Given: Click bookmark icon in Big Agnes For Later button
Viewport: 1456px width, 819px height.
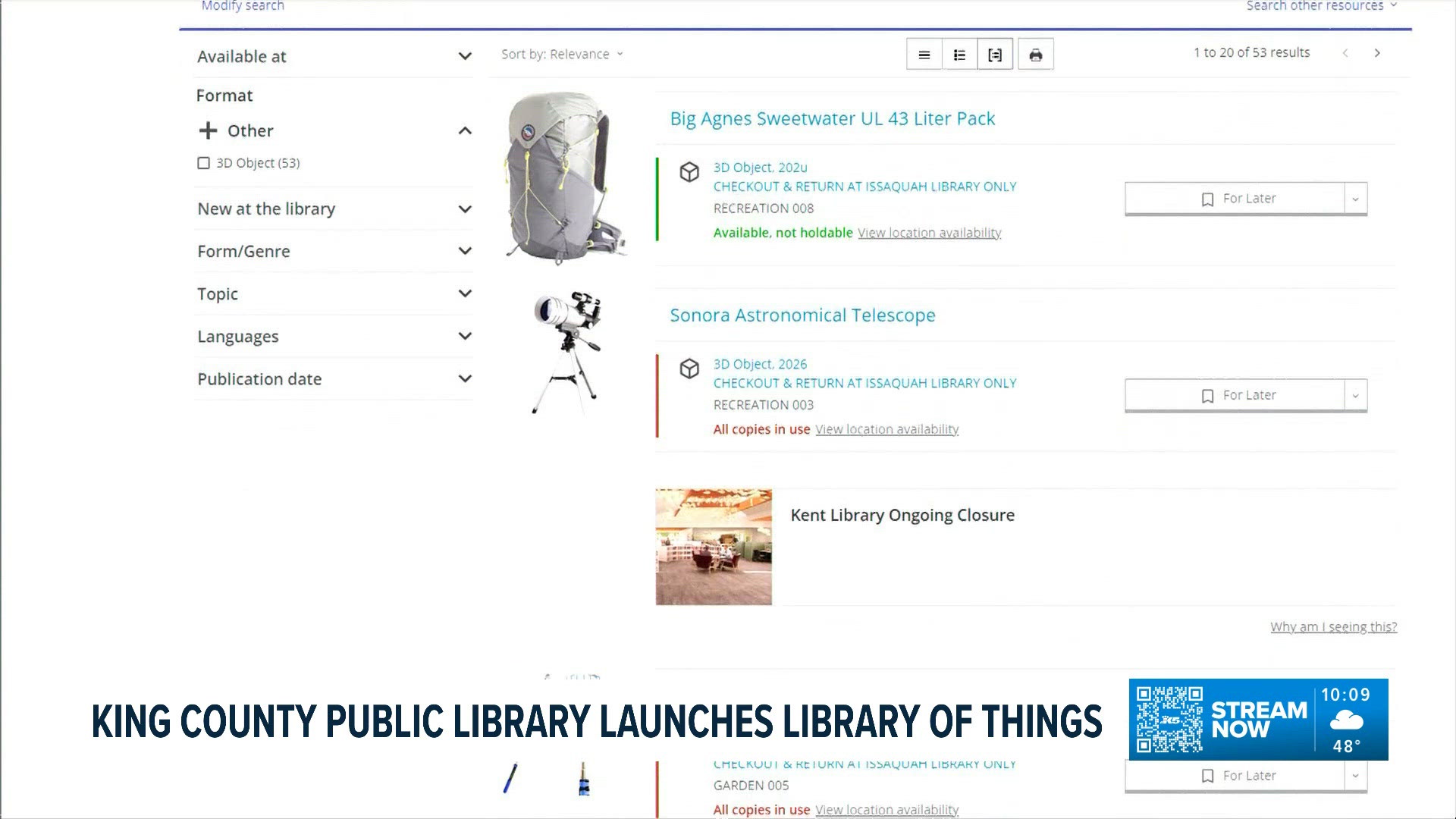Looking at the screenshot, I should [x=1207, y=199].
